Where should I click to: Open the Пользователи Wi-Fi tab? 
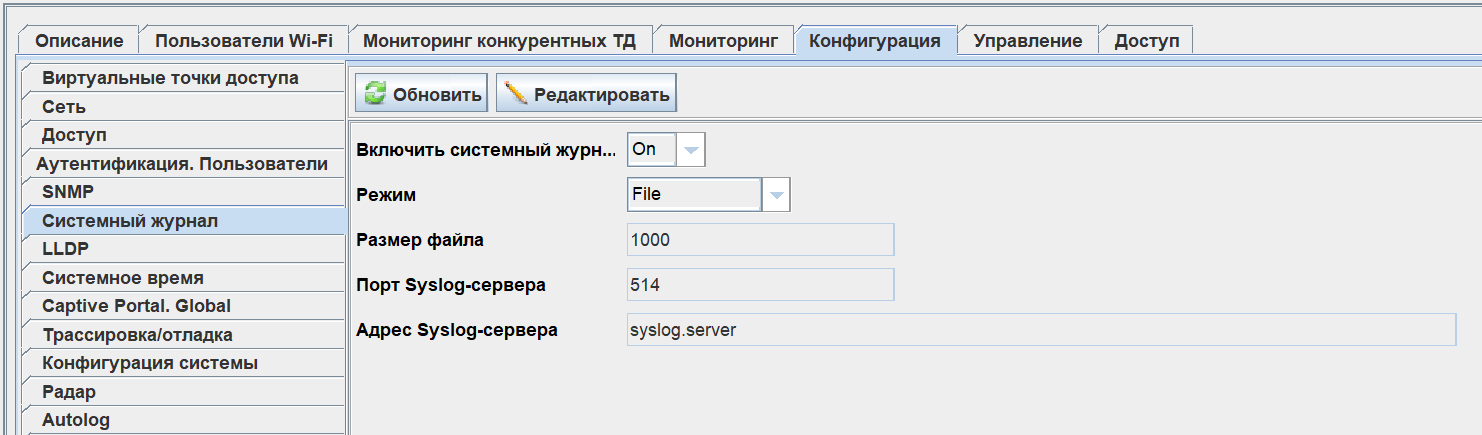pyautogui.click(x=243, y=41)
